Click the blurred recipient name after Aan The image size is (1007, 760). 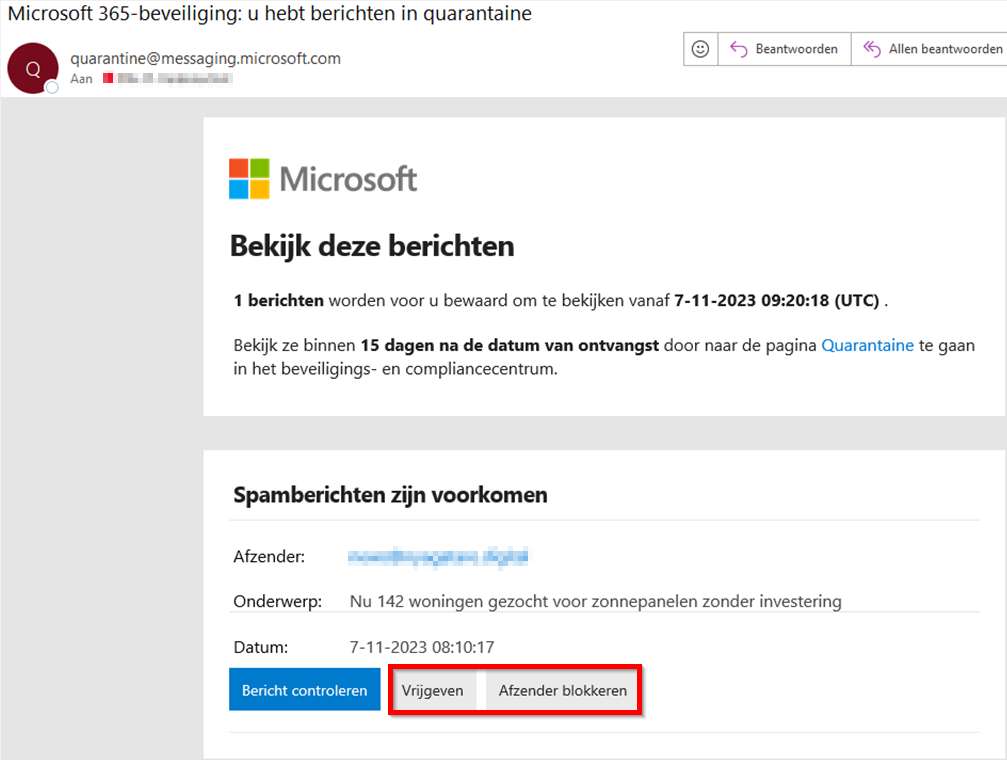point(175,78)
